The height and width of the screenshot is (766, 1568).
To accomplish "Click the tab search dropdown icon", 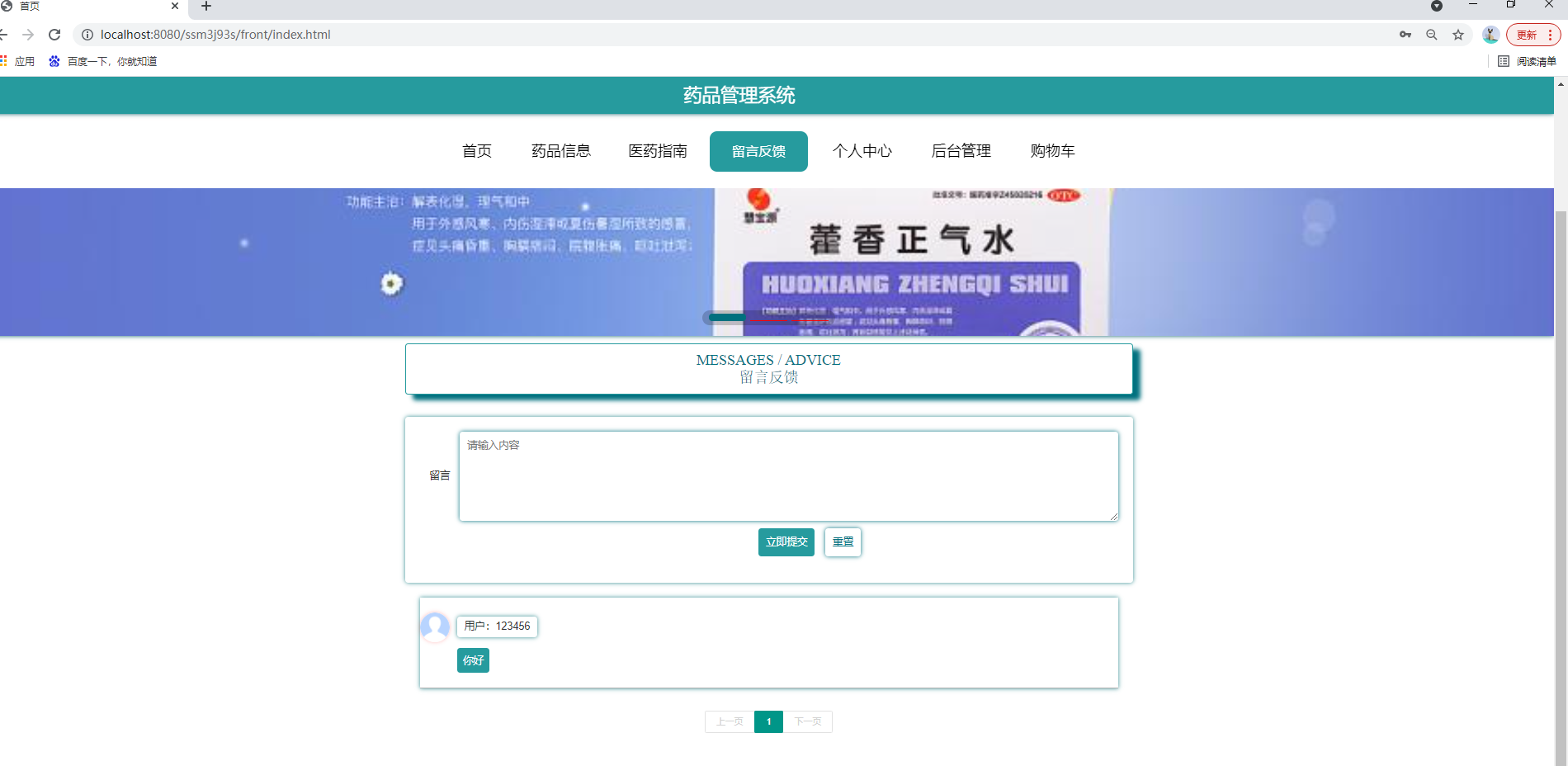I will click(x=1437, y=6).
